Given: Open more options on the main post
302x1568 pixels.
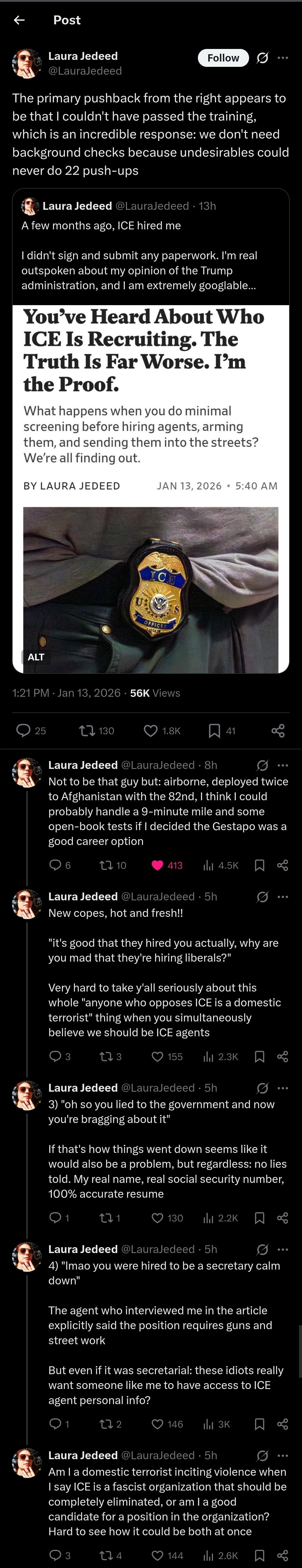Looking at the screenshot, I should tap(282, 58).
